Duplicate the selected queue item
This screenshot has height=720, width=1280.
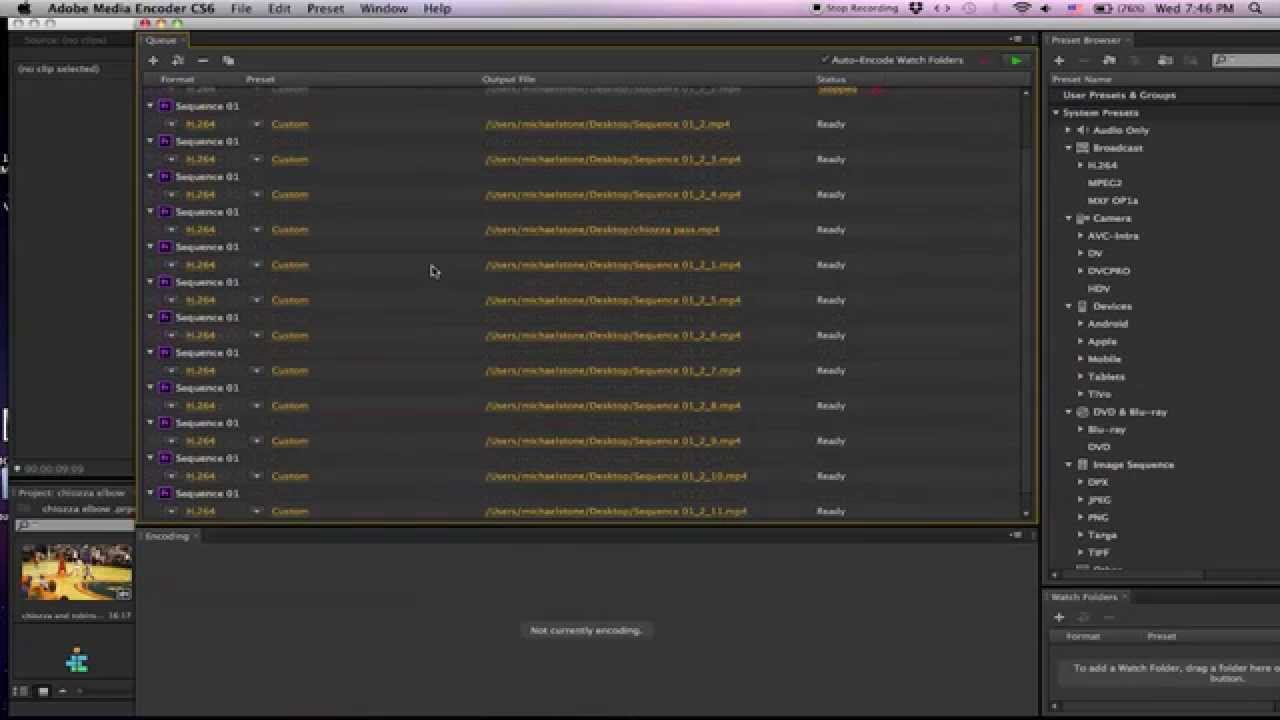pyautogui.click(x=228, y=60)
